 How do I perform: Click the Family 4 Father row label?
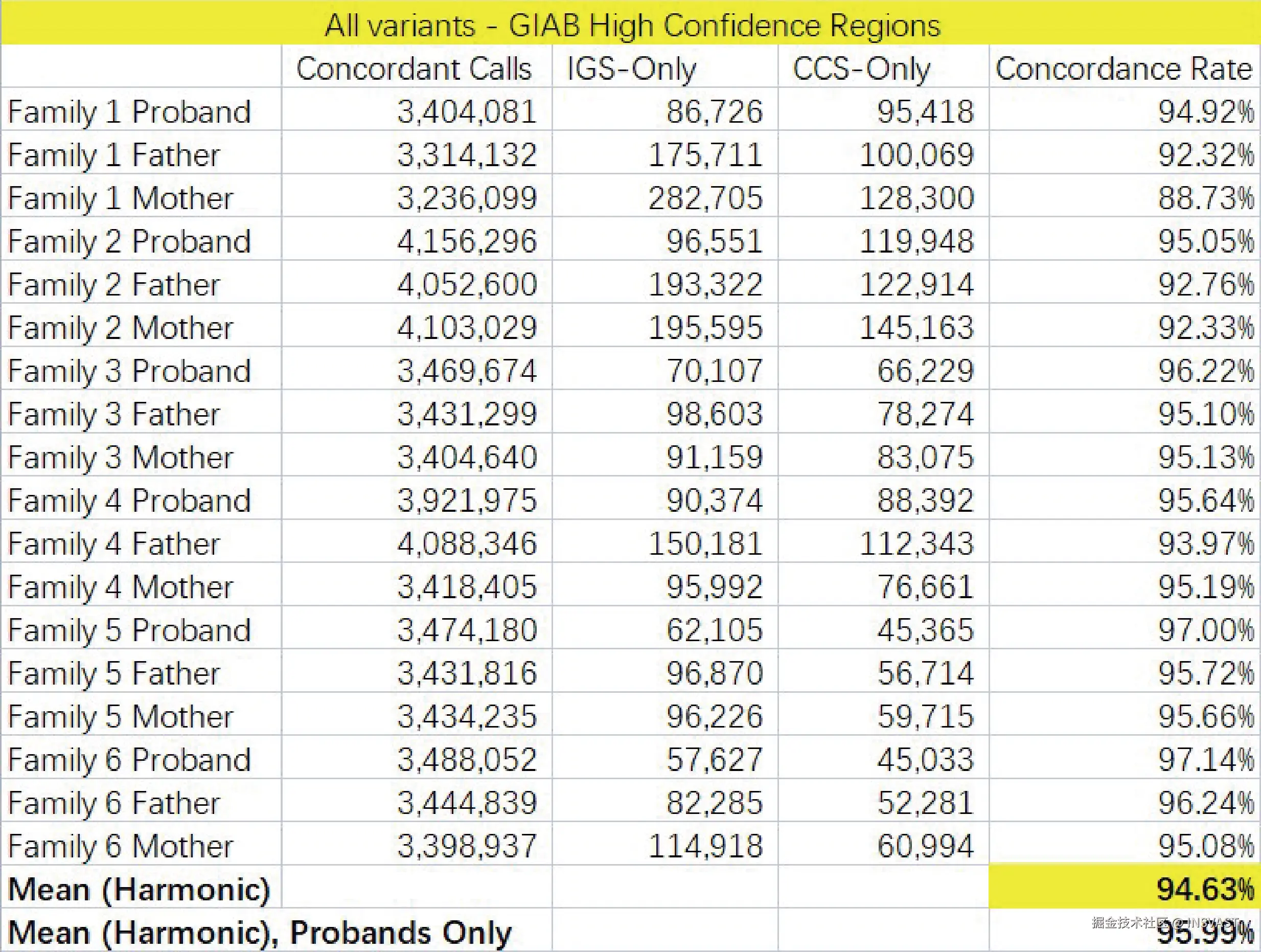pos(114,543)
